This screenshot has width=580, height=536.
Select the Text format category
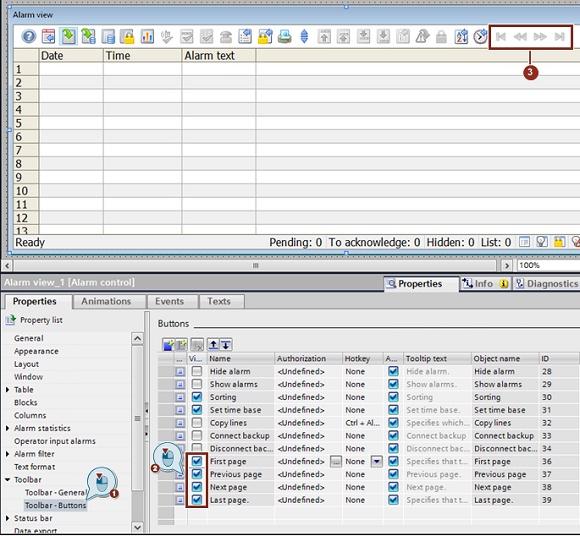[34, 467]
